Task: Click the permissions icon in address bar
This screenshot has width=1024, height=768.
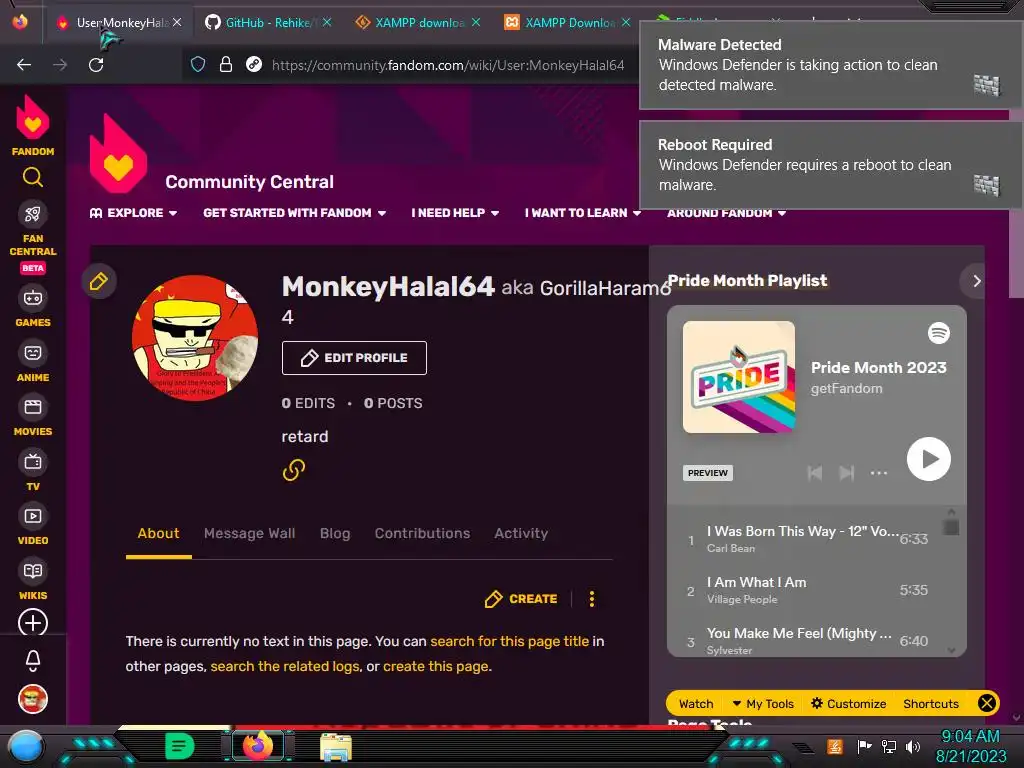Action: pyautogui.click(x=254, y=65)
